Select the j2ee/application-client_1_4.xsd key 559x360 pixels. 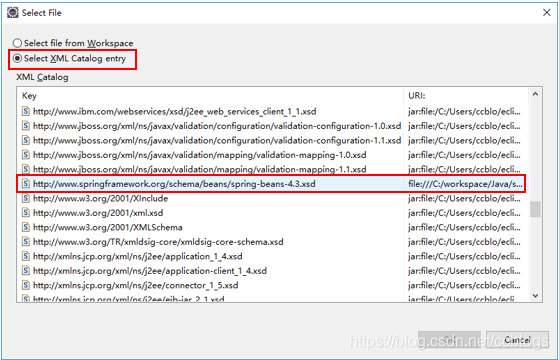tap(150, 271)
